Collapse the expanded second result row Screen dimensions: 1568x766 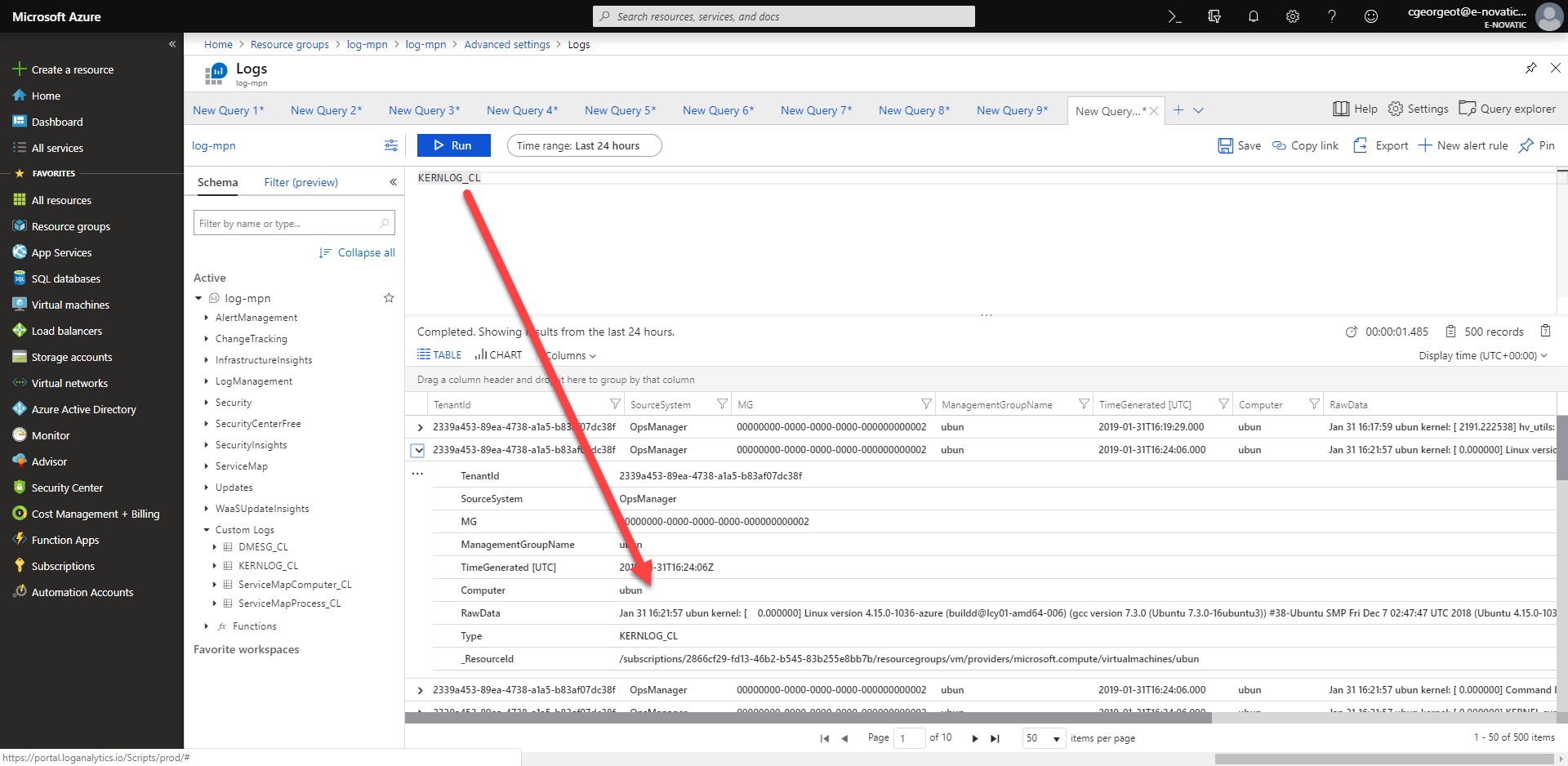pyautogui.click(x=418, y=450)
